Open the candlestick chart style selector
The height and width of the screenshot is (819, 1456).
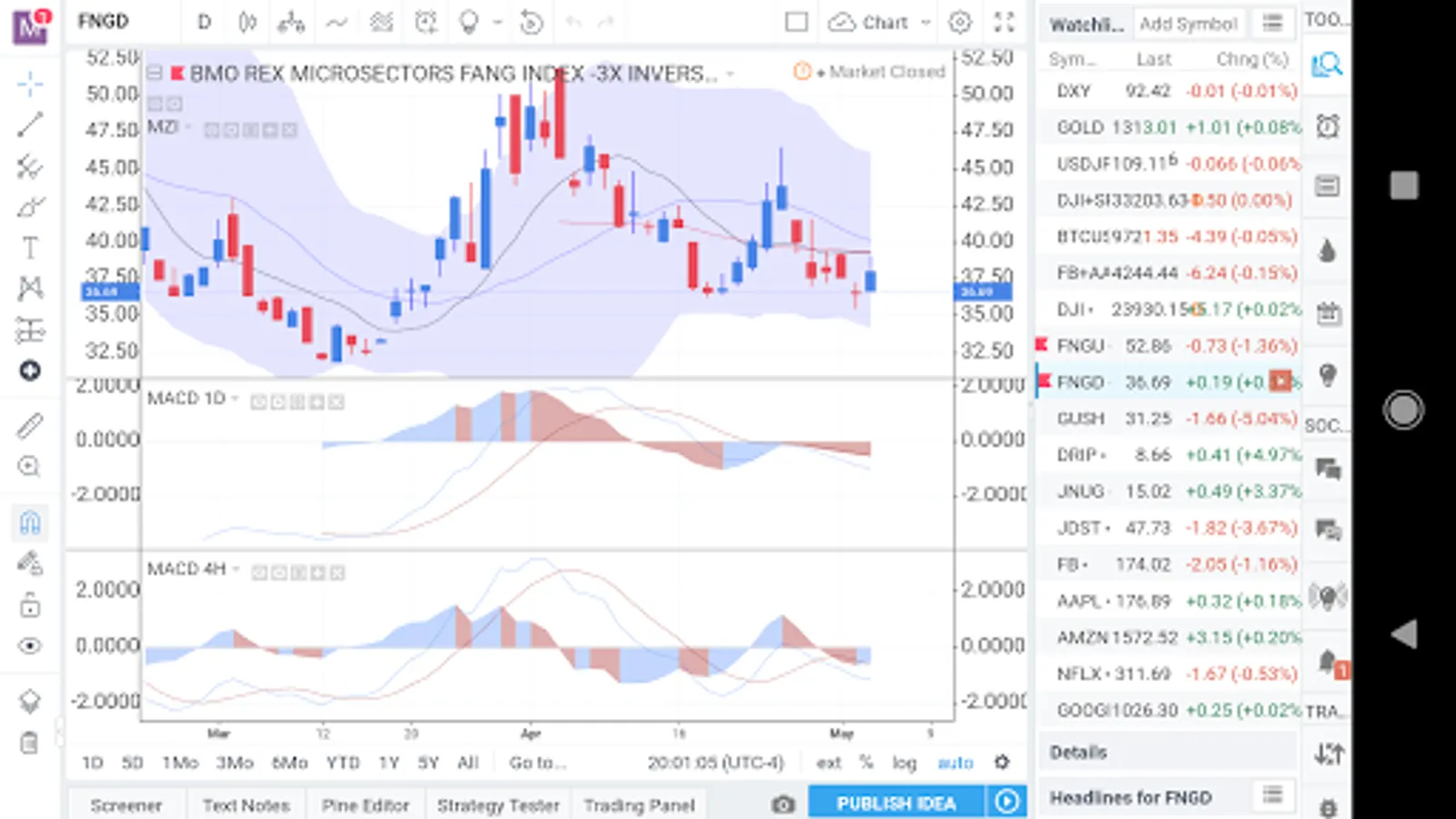[x=248, y=22]
